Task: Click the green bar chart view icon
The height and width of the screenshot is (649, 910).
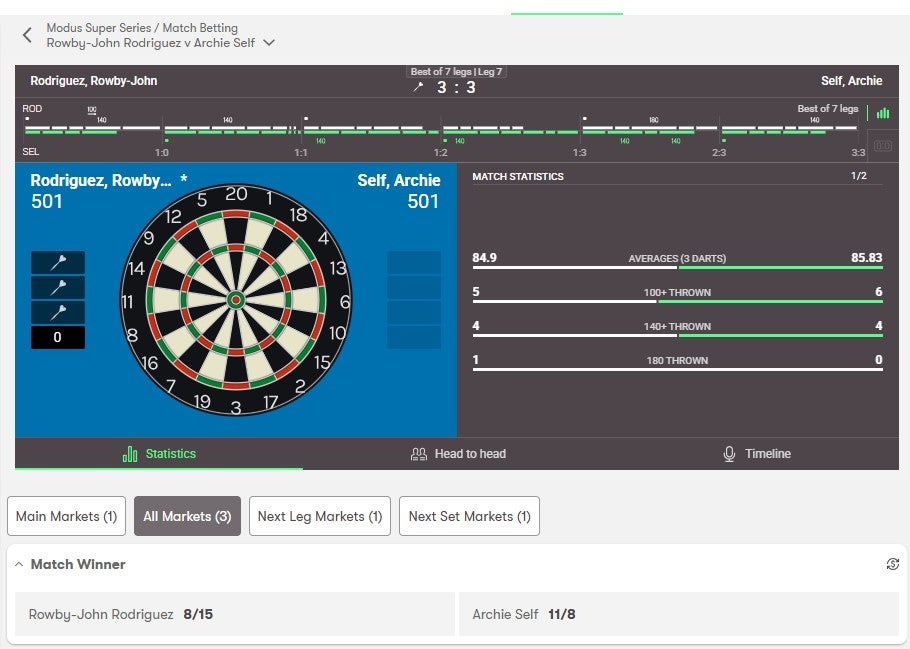Action: coord(882,113)
